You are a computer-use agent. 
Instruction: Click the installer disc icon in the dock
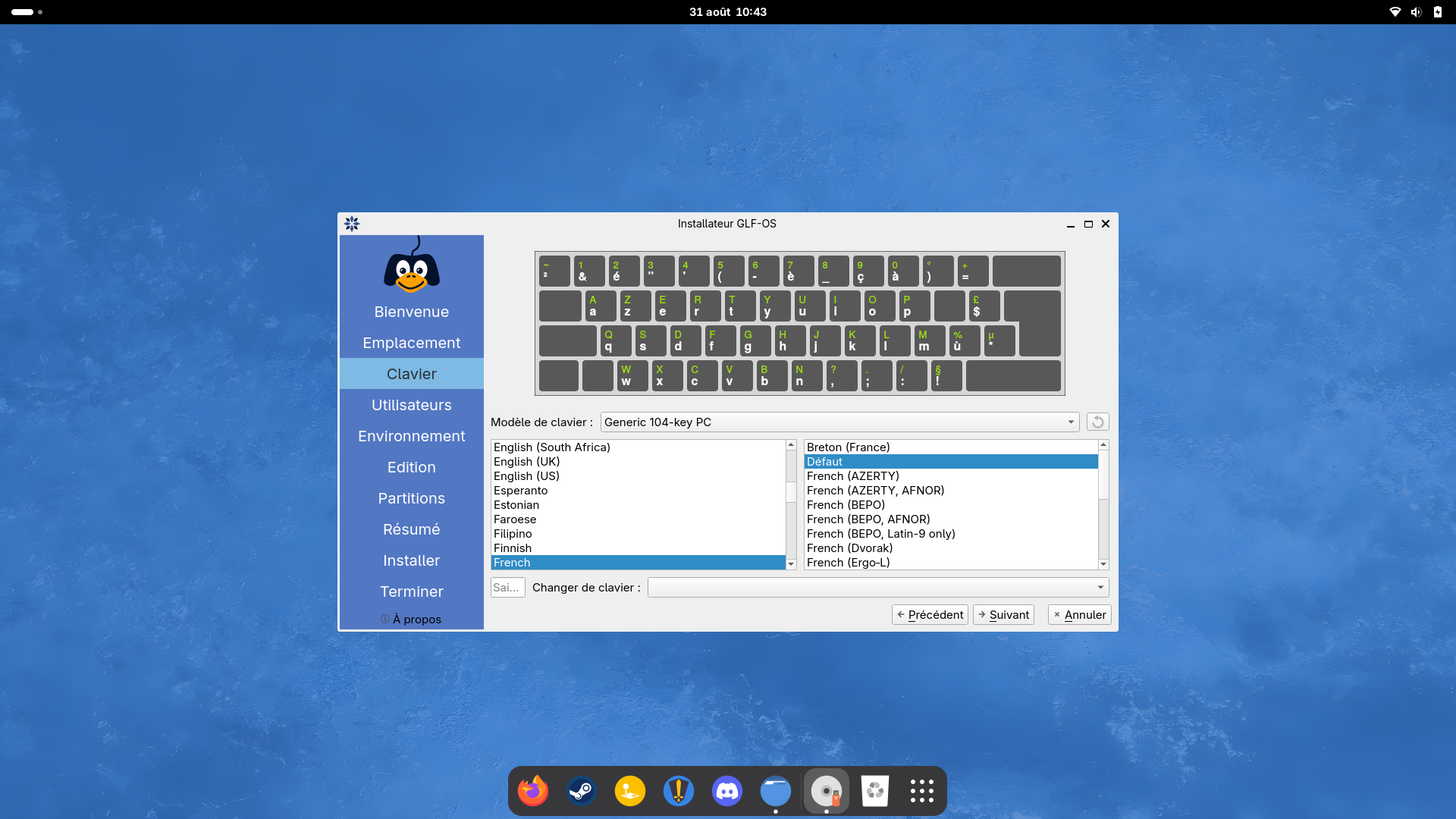point(827,791)
